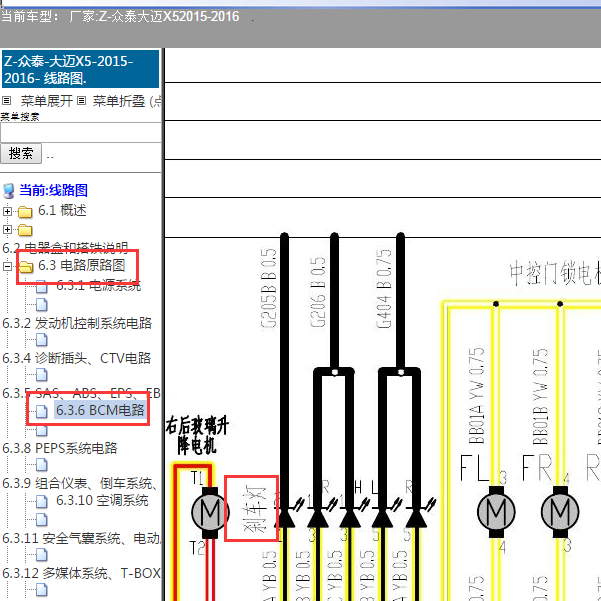Viewport: 601px width, 601px height.
Task: Open 6.3.8 PEPS系统电路 page
Action: tap(60, 448)
